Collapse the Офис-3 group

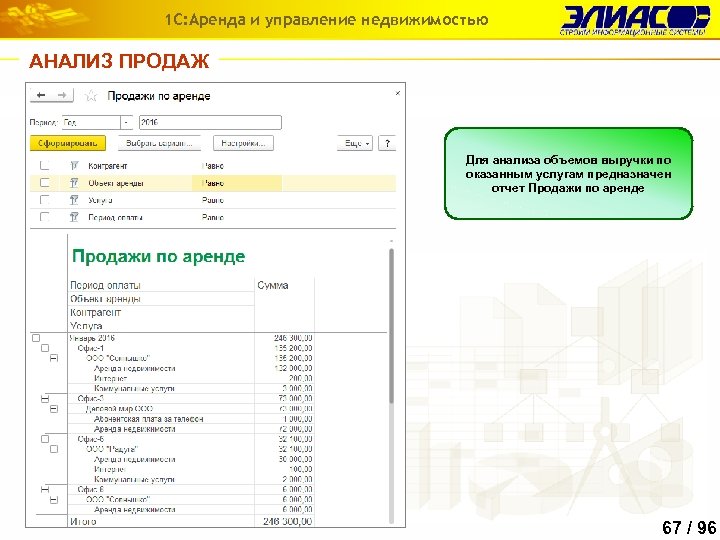(x=45, y=399)
